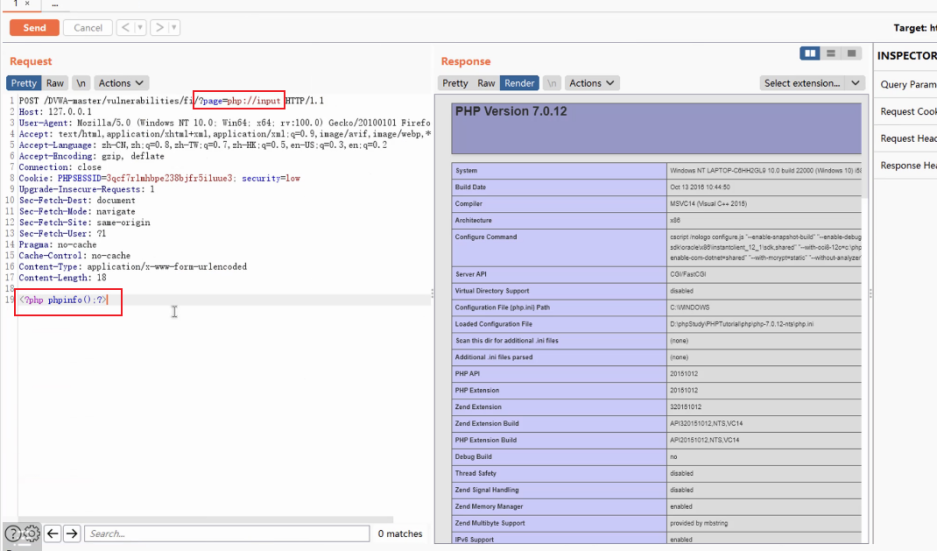Viewport: 937px width, 551px height.
Task: Click Loaded Configuration File row label
Action: [494, 324]
